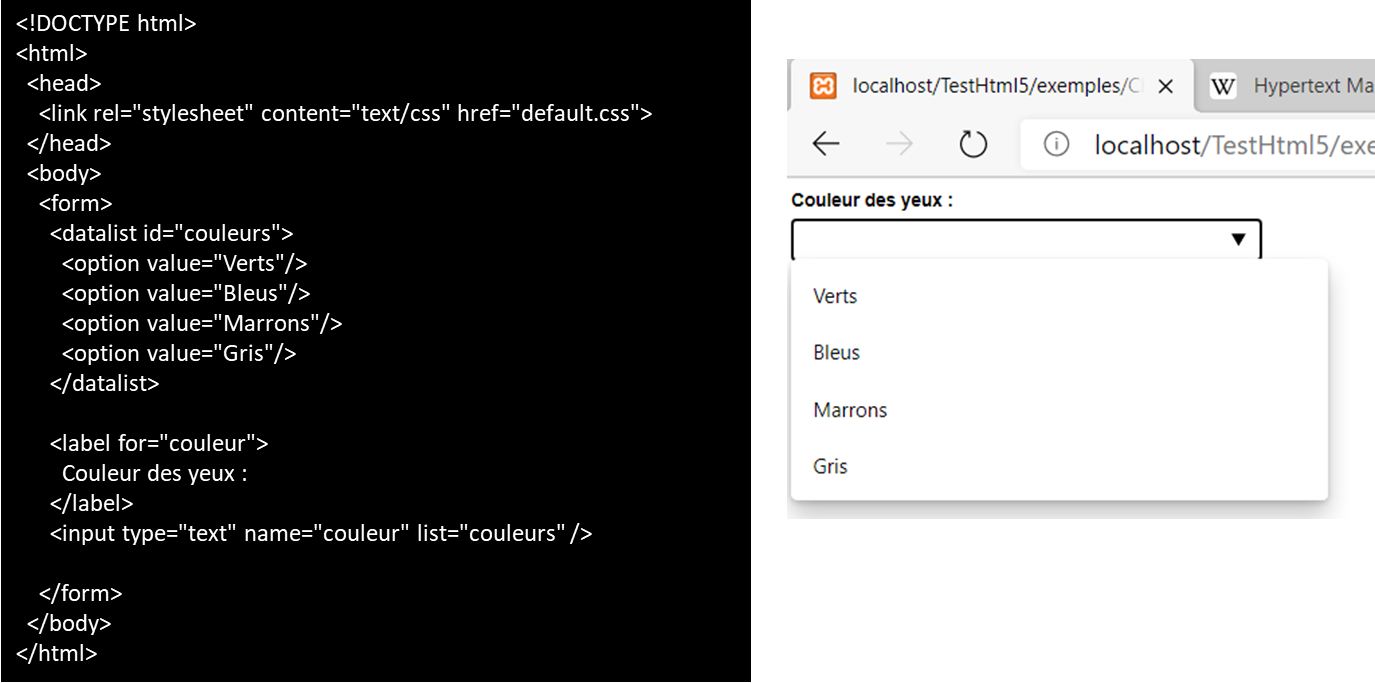Click the address bar URL text
The width and height of the screenshot is (1375, 683).
click(1234, 145)
